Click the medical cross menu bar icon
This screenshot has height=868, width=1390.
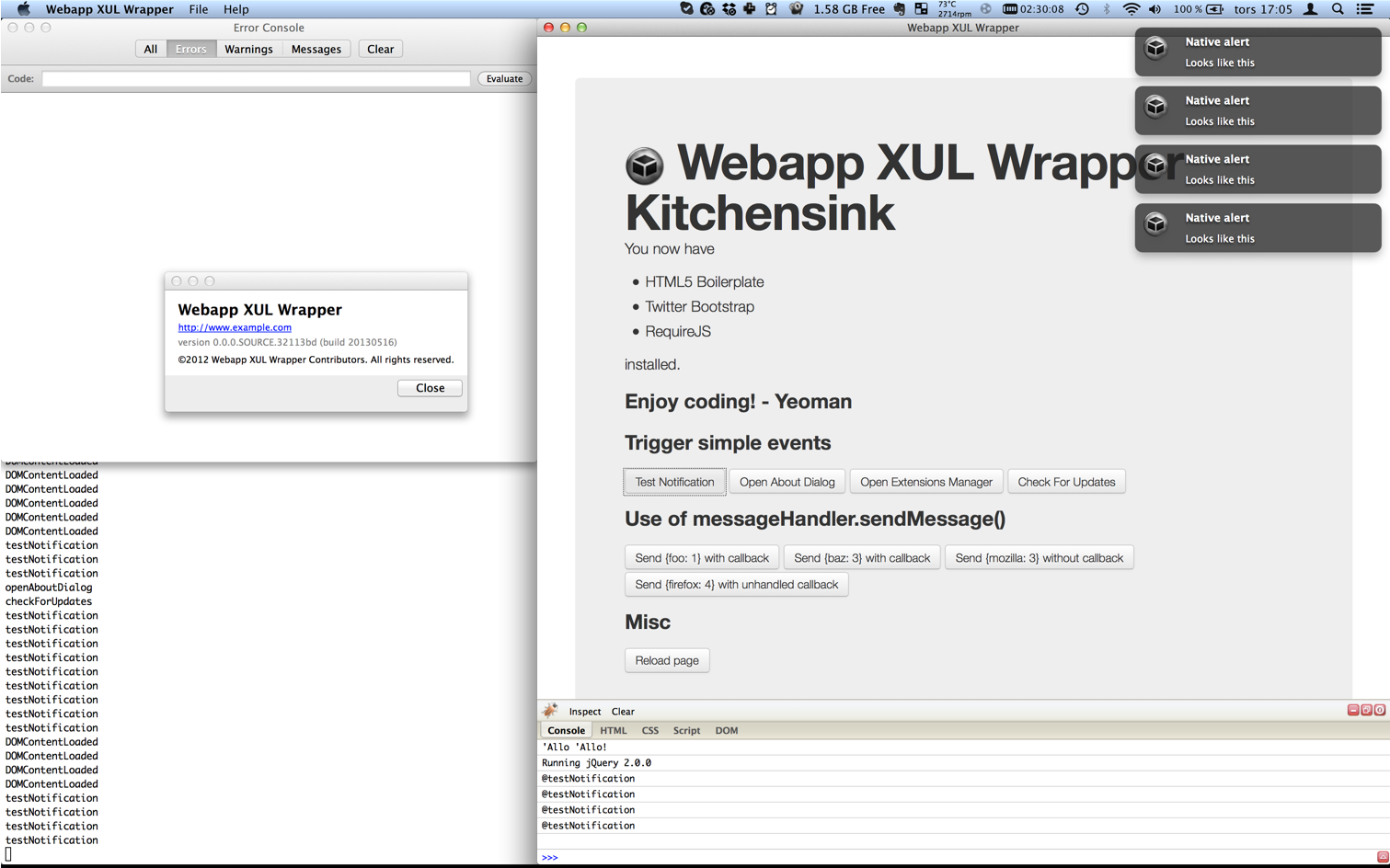coord(750,9)
